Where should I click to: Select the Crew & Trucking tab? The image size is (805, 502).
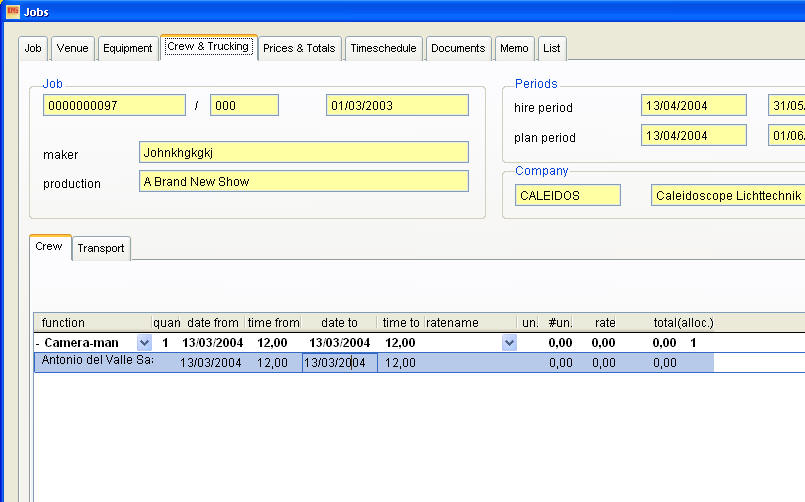coord(208,47)
